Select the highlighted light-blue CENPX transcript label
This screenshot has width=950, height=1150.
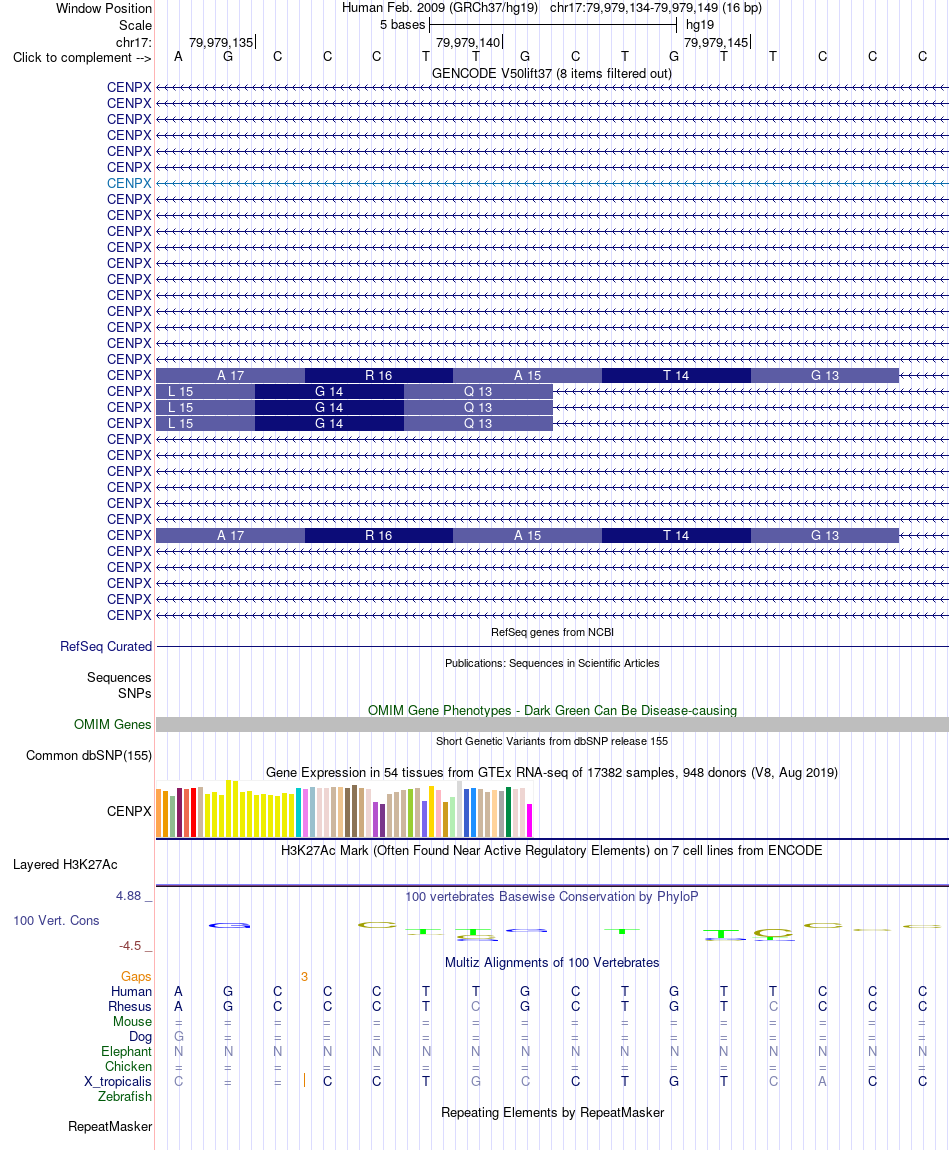point(129,183)
